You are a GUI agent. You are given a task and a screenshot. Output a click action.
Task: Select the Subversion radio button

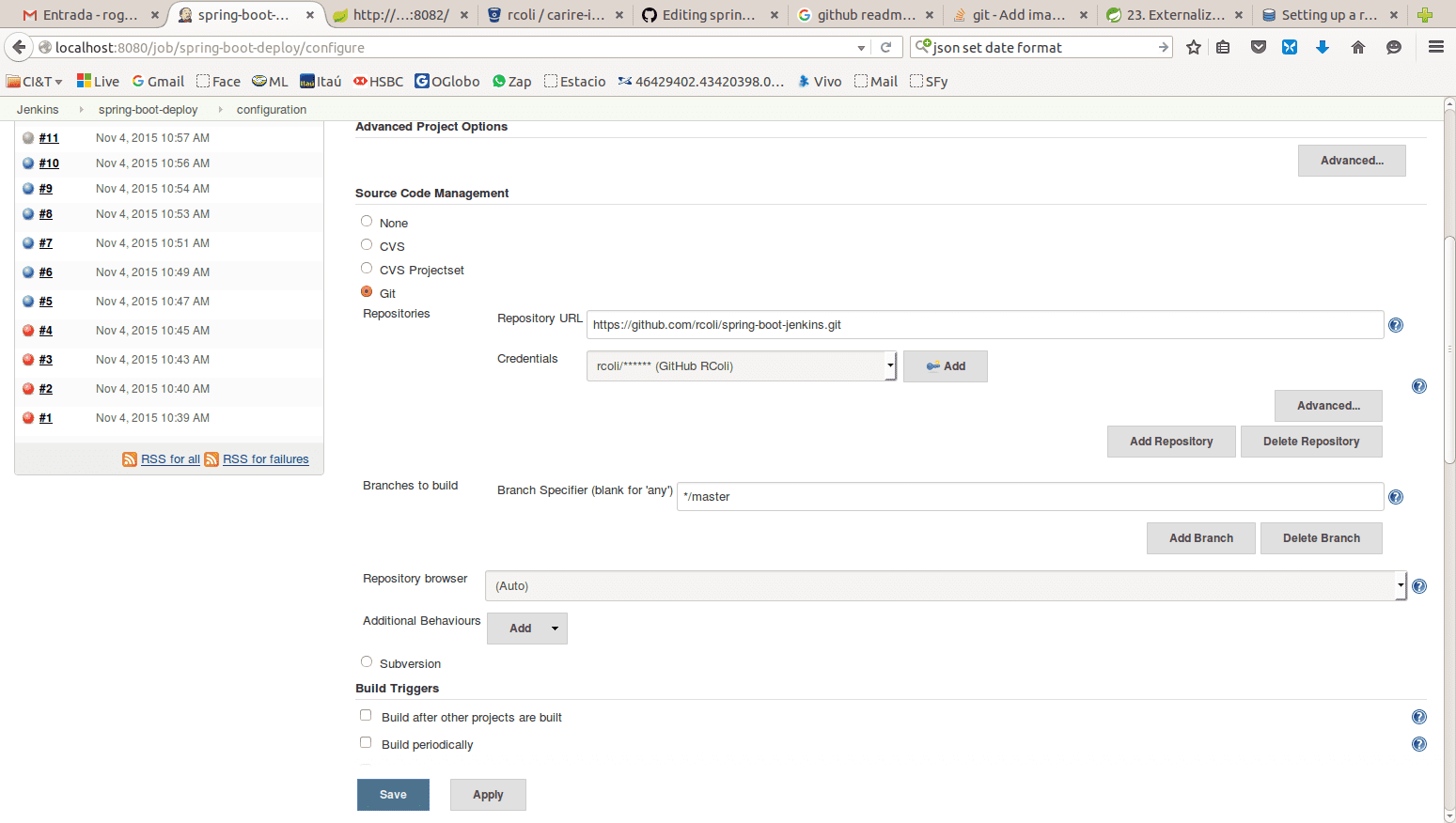pos(367,661)
